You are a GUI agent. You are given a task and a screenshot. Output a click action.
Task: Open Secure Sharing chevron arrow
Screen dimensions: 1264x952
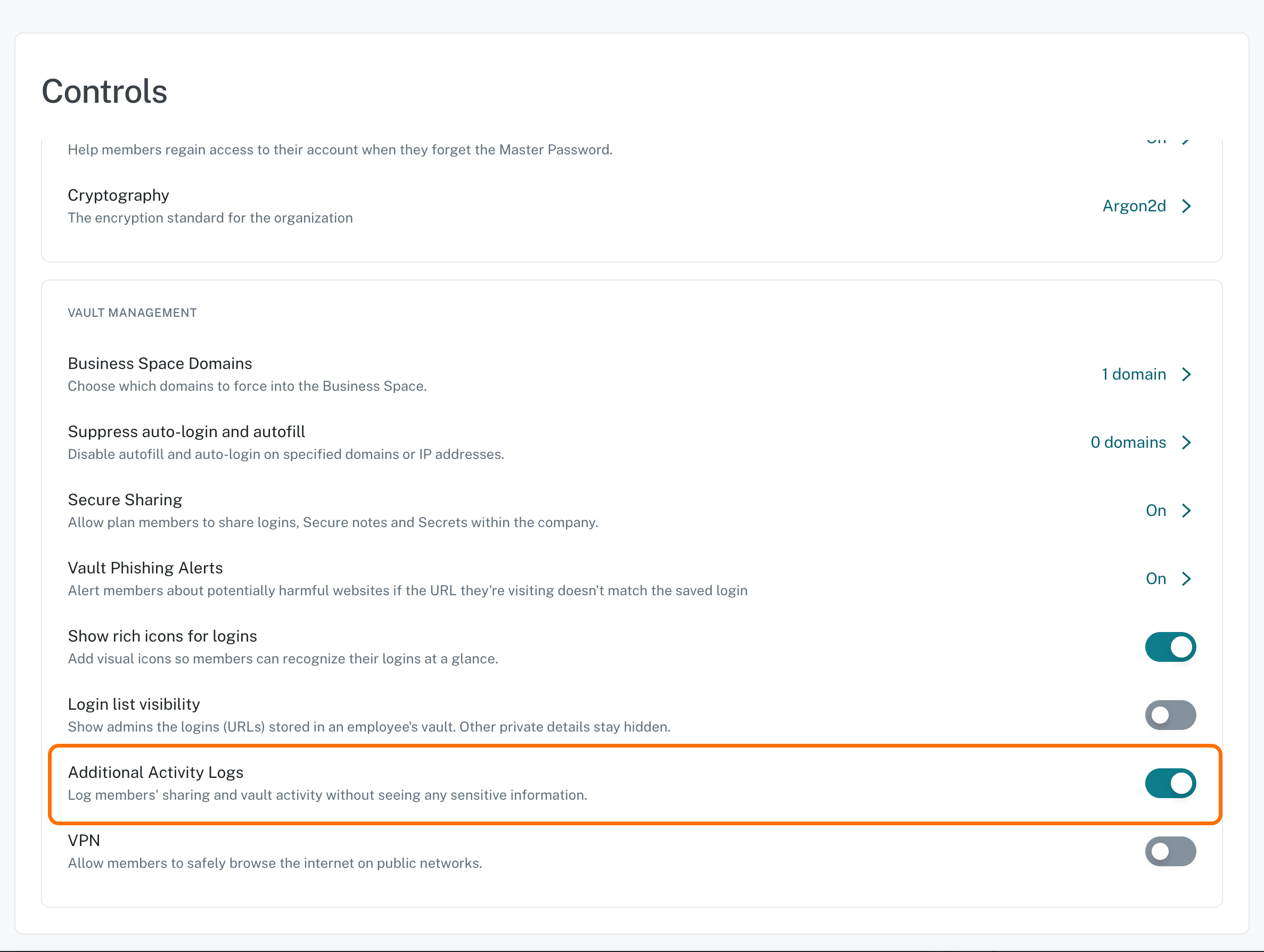point(1186,510)
